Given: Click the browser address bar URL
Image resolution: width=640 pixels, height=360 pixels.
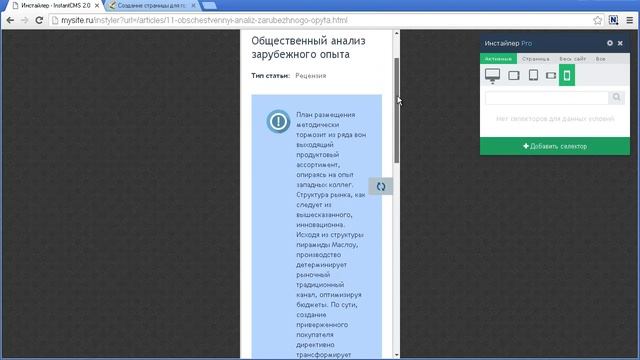Looking at the screenshot, I should point(204,20).
